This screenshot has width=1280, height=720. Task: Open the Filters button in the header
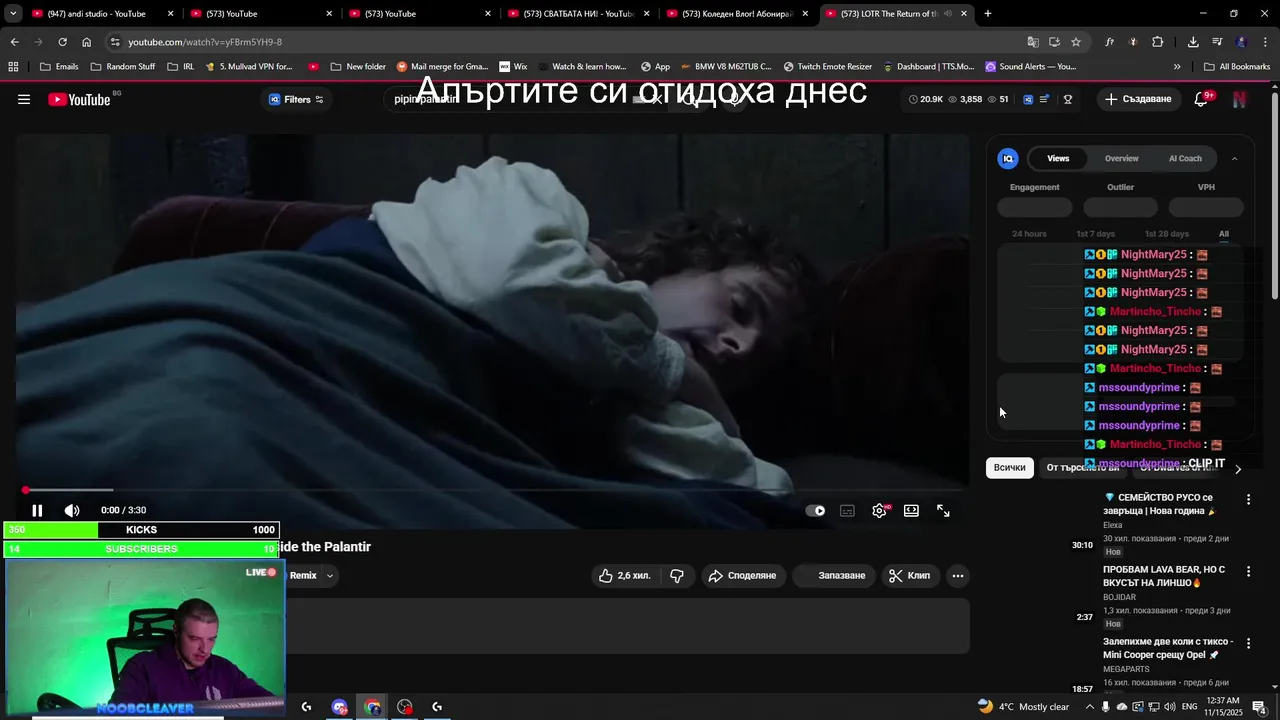(296, 99)
